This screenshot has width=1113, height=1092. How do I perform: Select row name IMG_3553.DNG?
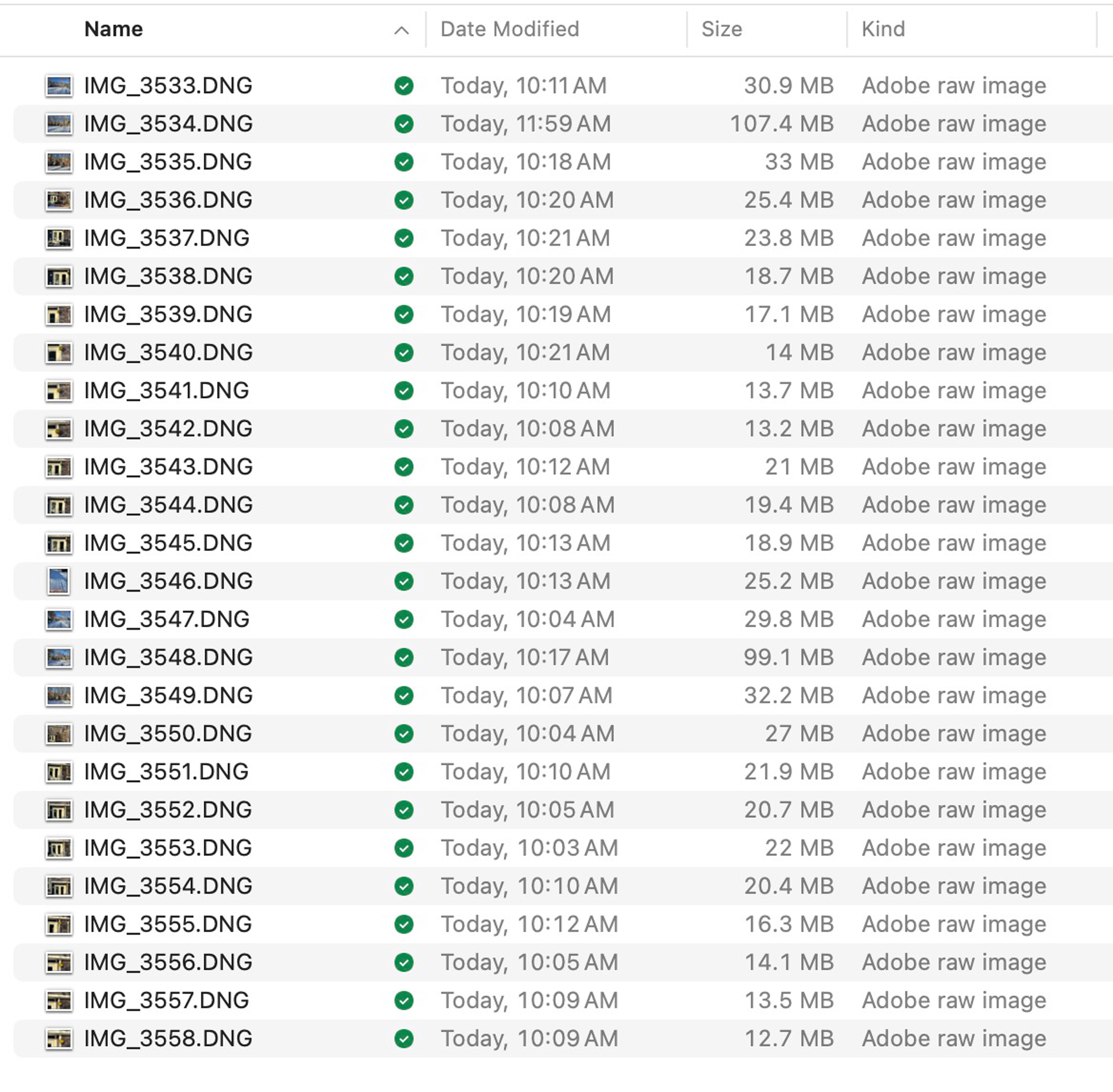click(x=169, y=848)
